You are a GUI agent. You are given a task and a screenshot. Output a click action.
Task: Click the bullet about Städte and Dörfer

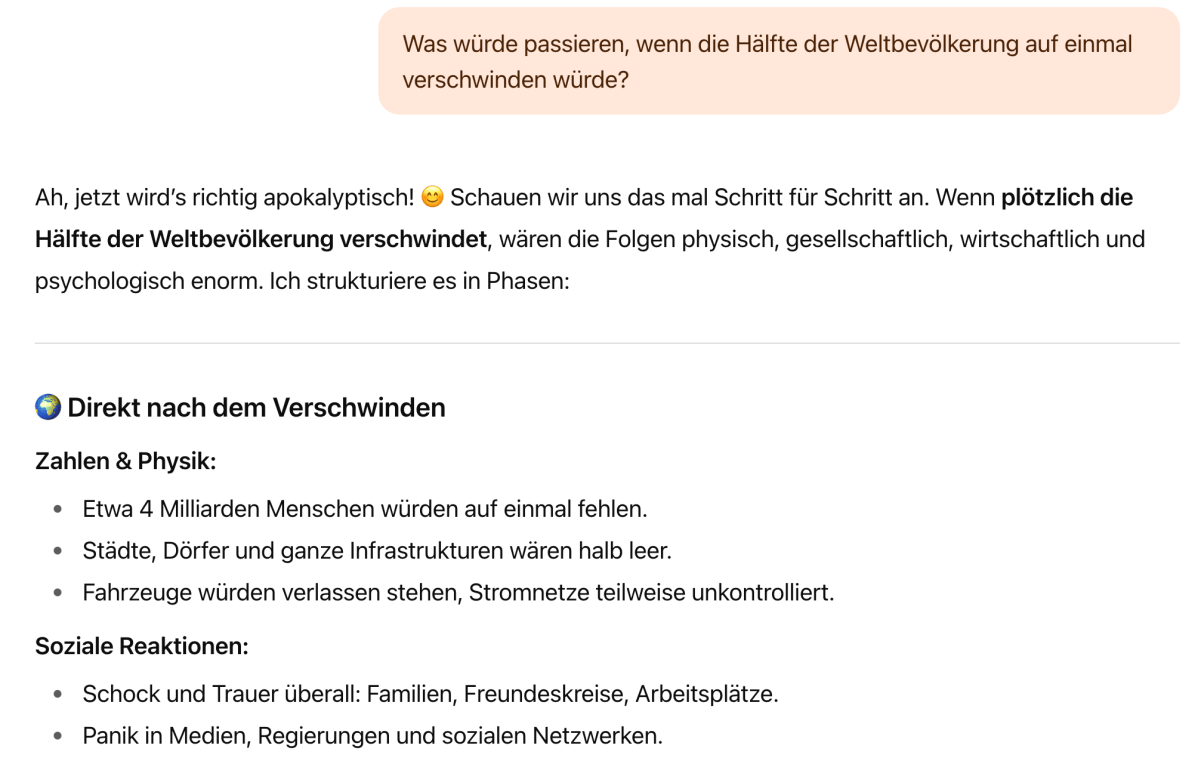click(377, 551)
